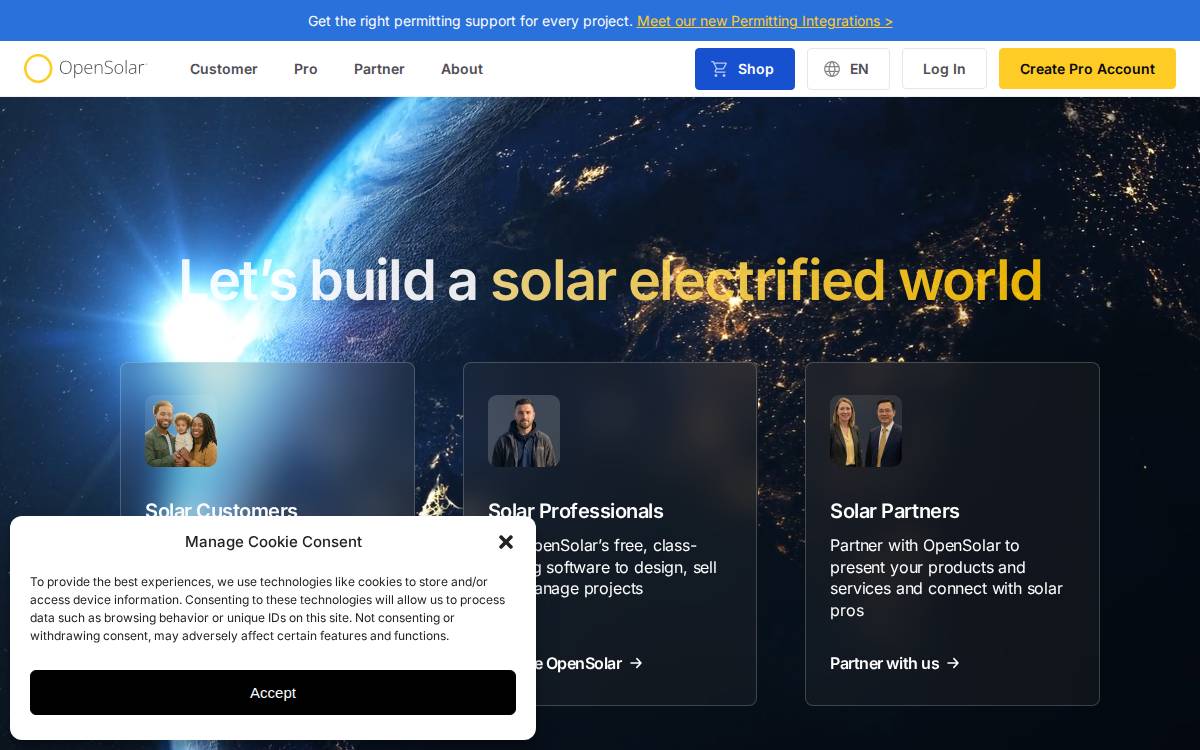This screenshot has height=750, width=1200.
Task: Click the solar electrified world headline
Action: point(766,280)
